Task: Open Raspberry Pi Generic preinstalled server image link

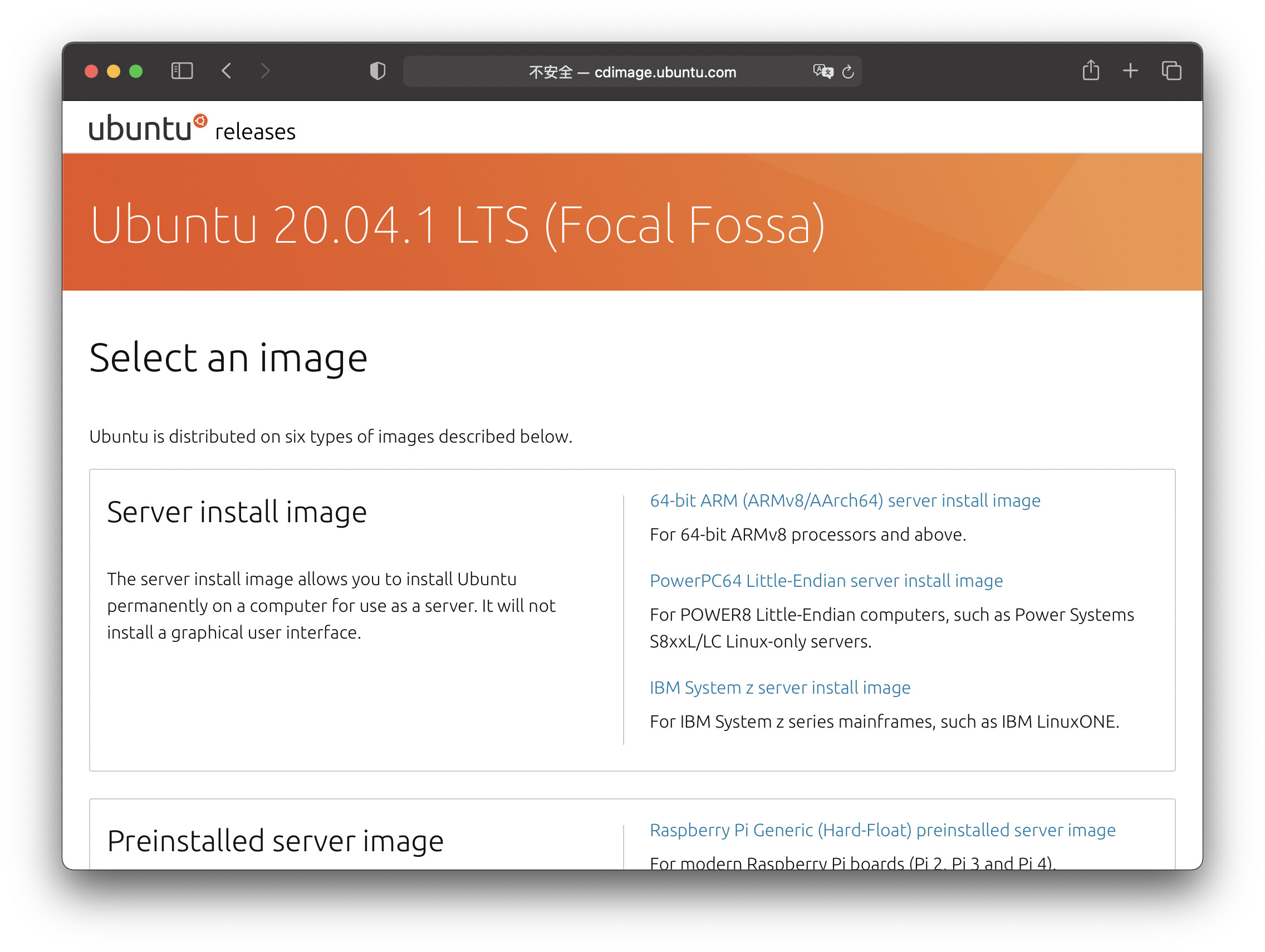Action: coord(882,830)
